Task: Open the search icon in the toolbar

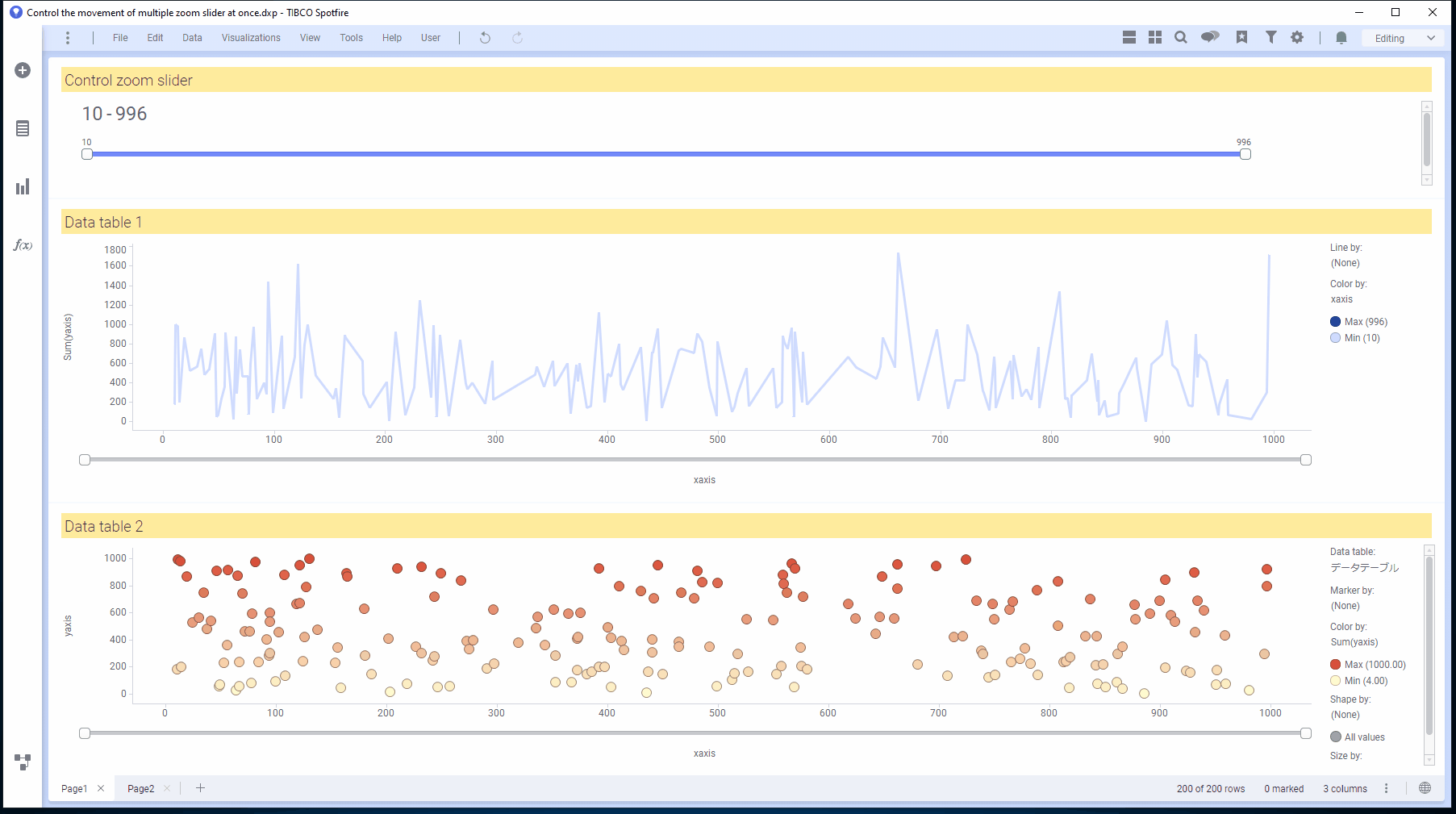Action: 1180,37
